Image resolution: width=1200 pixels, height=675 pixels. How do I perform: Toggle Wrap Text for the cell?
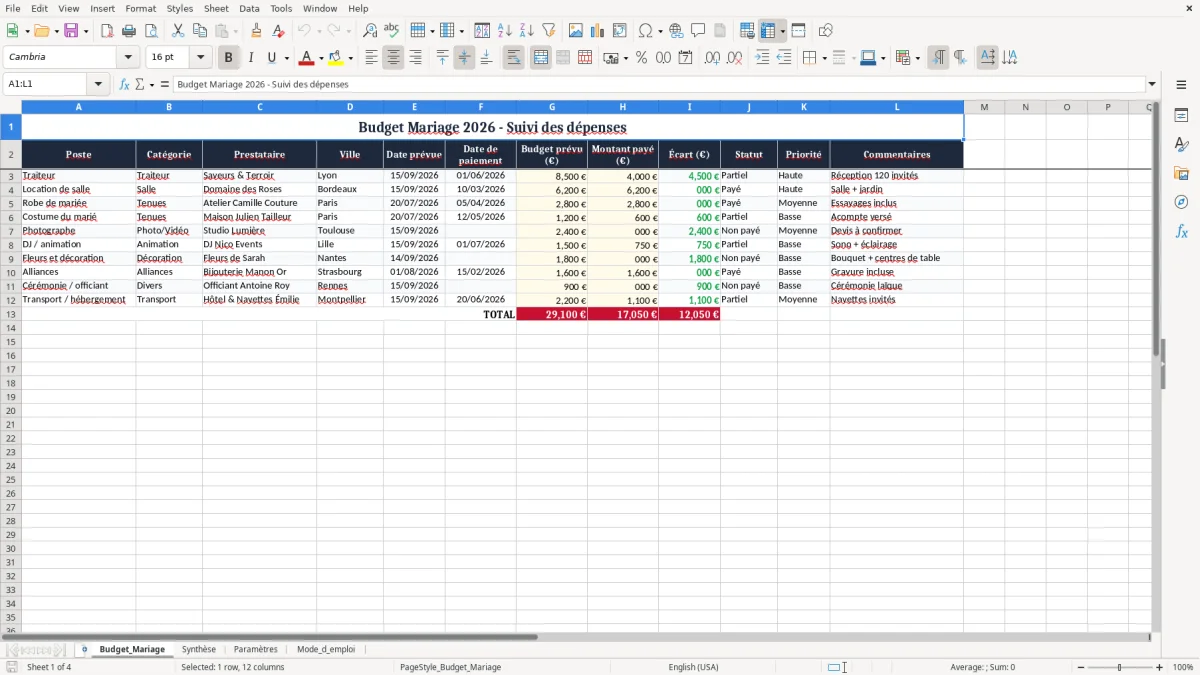pyautogui.click(x=513, y=58)
